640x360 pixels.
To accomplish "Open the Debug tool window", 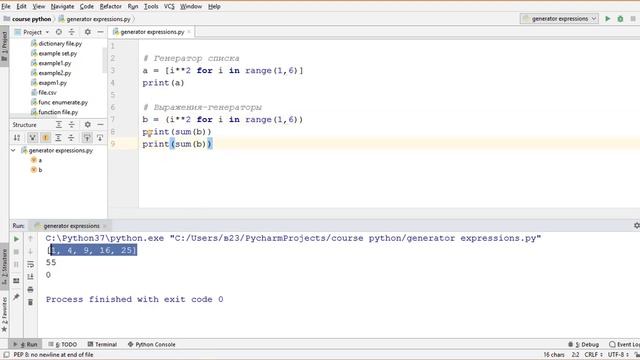I will (x=584, y=344).
